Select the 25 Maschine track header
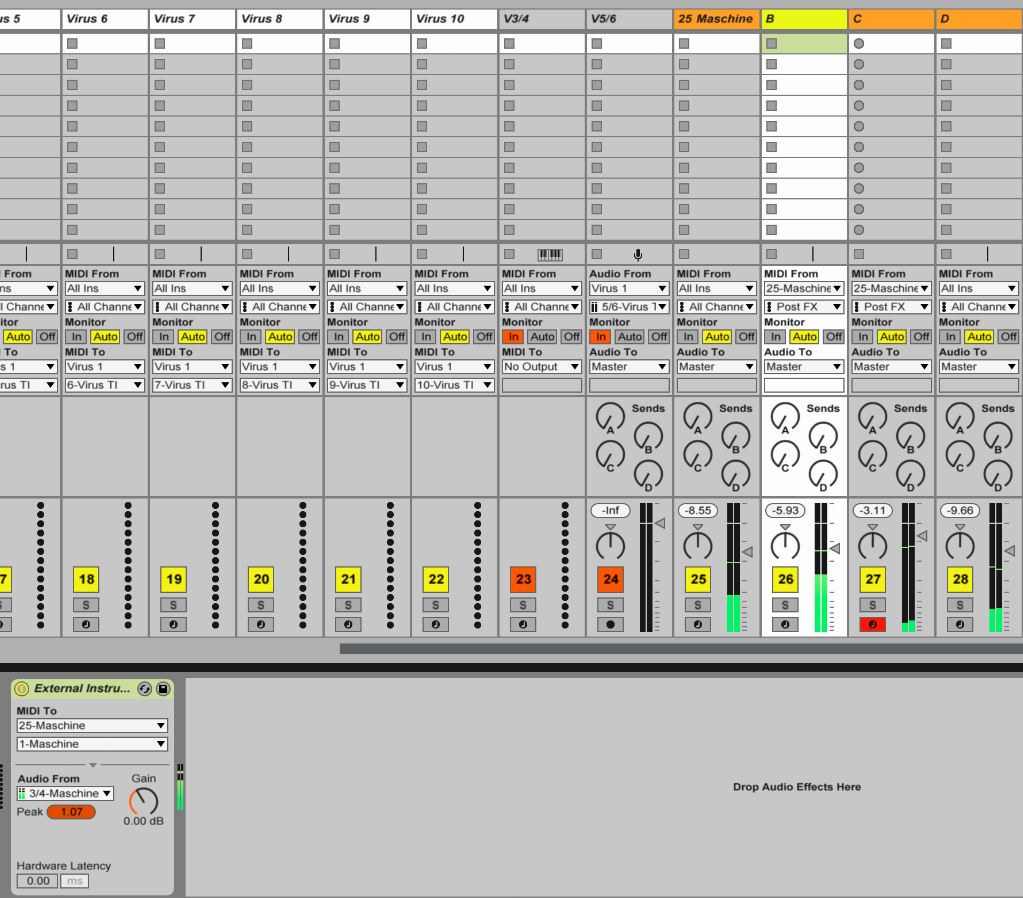1023x898 pixels. tap(717, 19)
